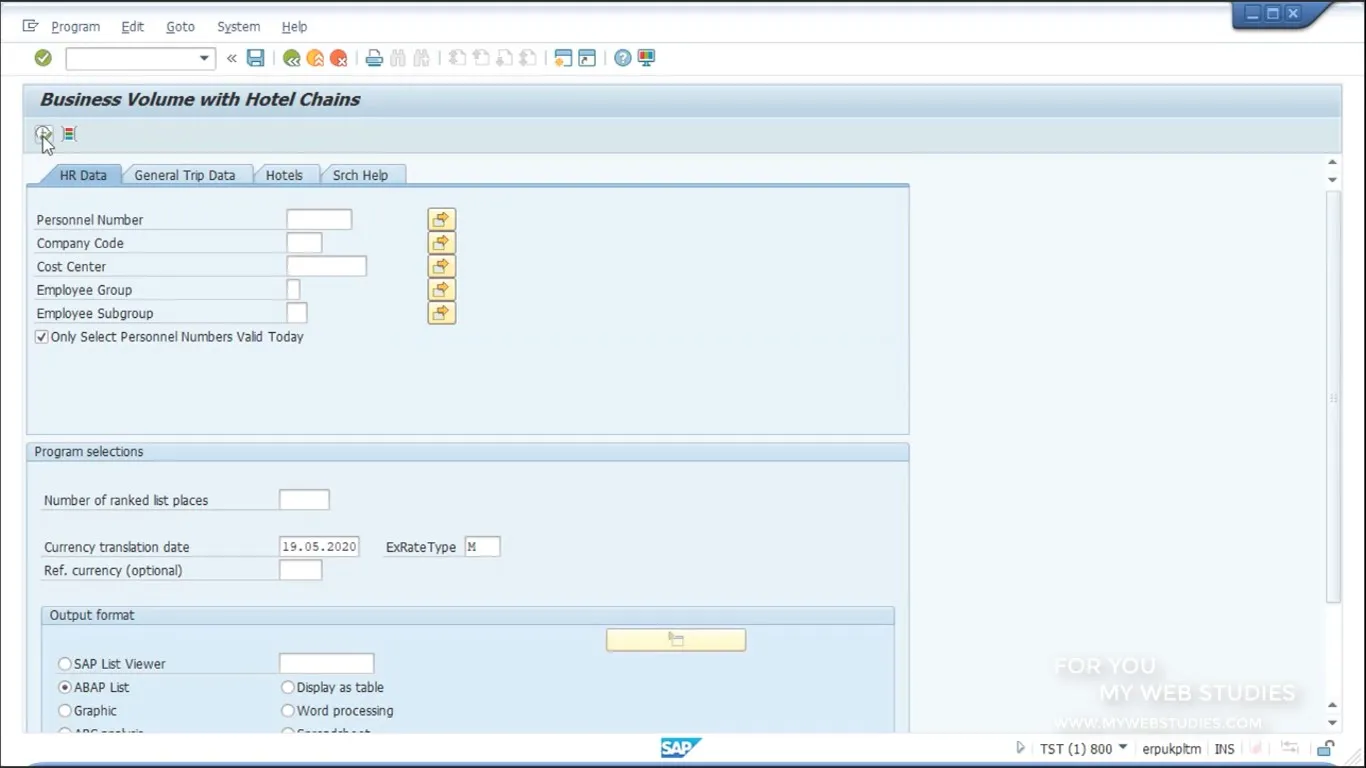Click the lock icon in status bar
Image resolution: width=1366 pixels, height=768 pixels.
click(1325, 748)
